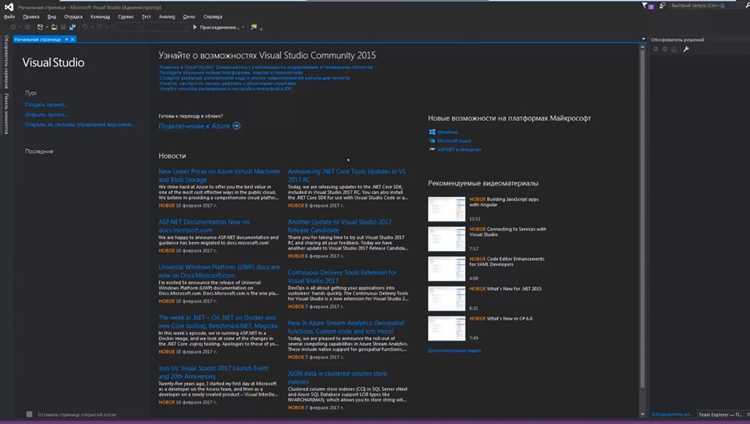The width and height of the screenshot is (750, 424).
Task: Expand the Присоединение dropdown arrow
Action: tap(243, 28)
